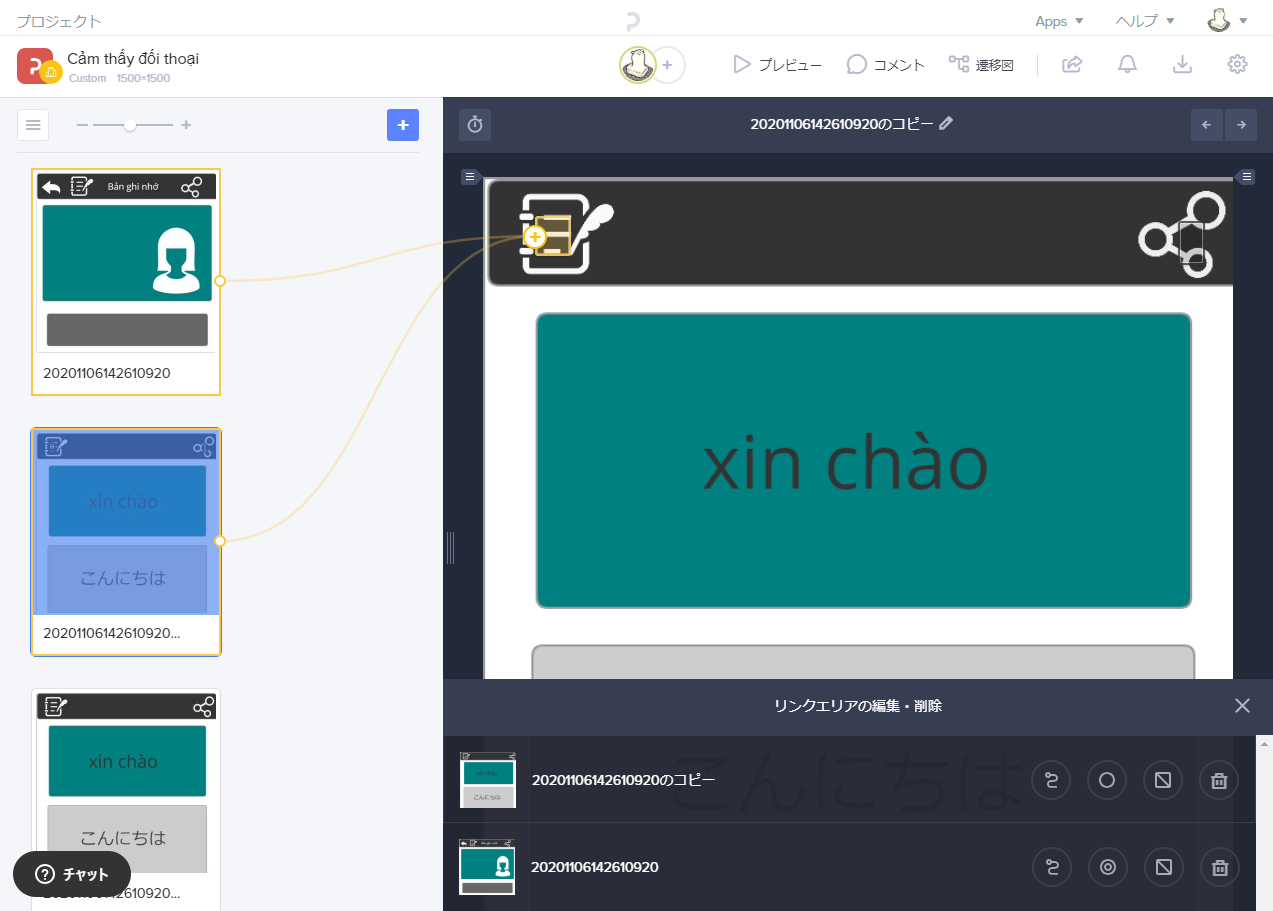
Task: Click the link panel scrollbar up arrow
Action: tap(1265, 744)
